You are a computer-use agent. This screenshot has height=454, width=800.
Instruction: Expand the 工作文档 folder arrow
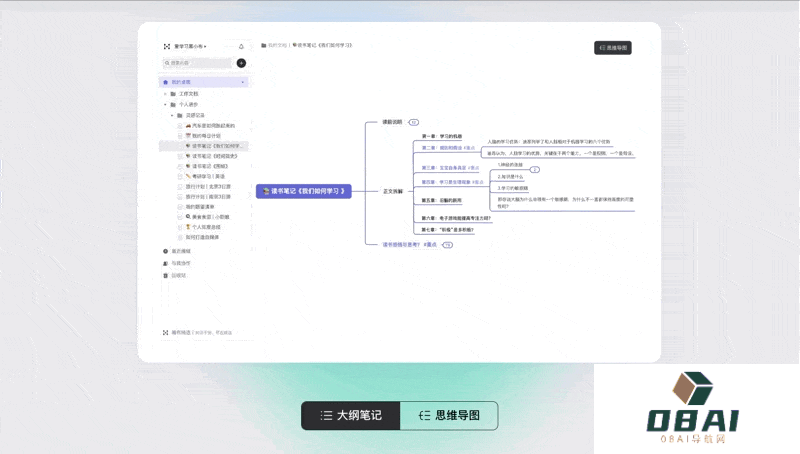[165, 94]
